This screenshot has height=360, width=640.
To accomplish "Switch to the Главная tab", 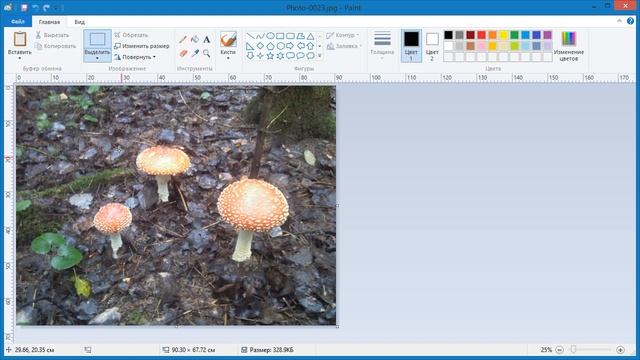I will [49, 22].
